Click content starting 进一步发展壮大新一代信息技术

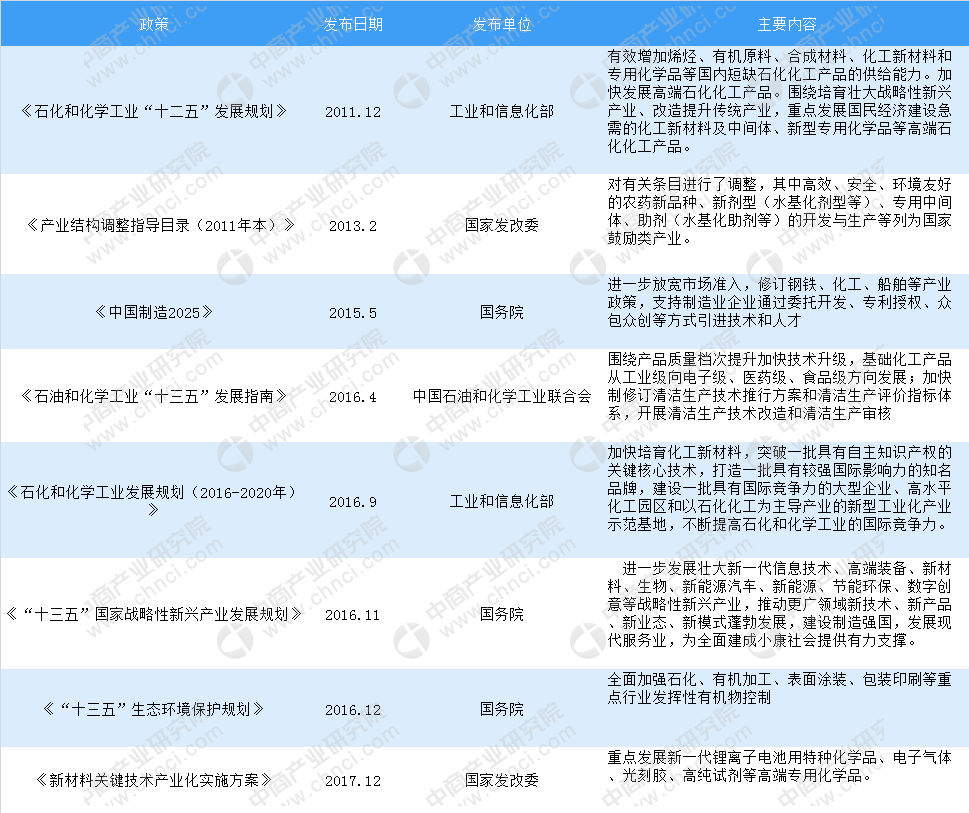[x=779, y=604]
